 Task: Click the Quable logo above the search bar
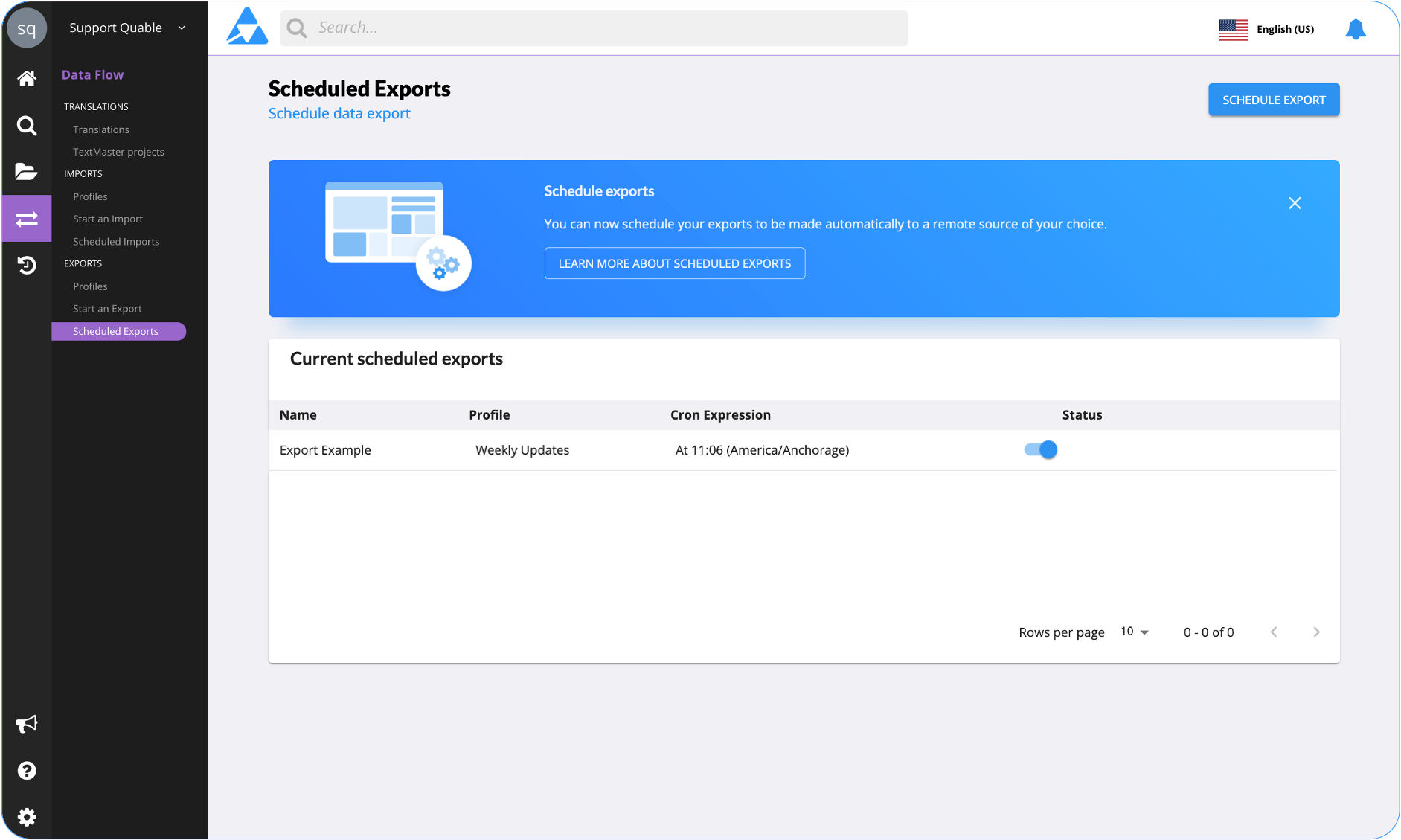(x=247, y=25)
